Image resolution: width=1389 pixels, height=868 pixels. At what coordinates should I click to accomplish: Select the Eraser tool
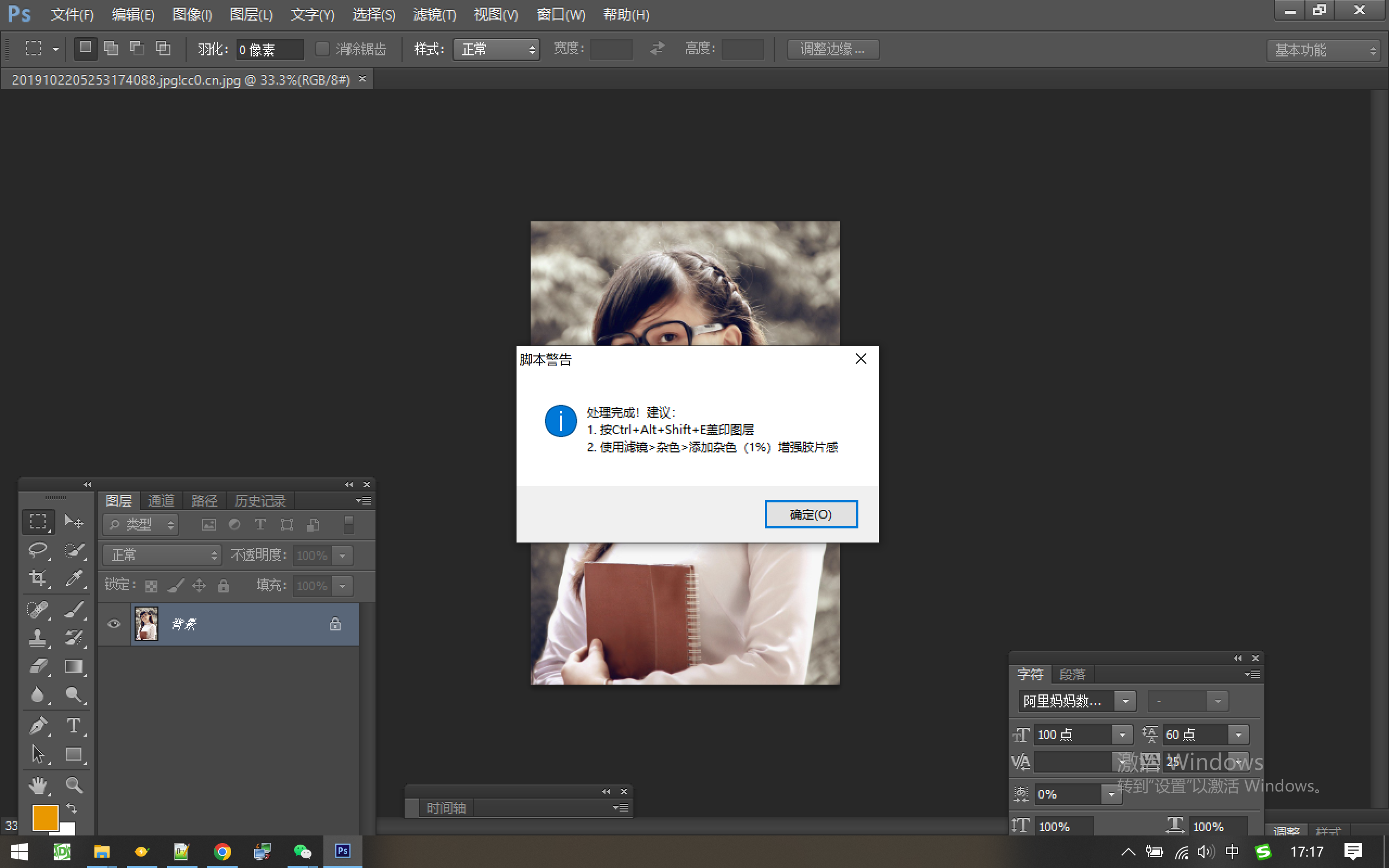click(39, 666)
